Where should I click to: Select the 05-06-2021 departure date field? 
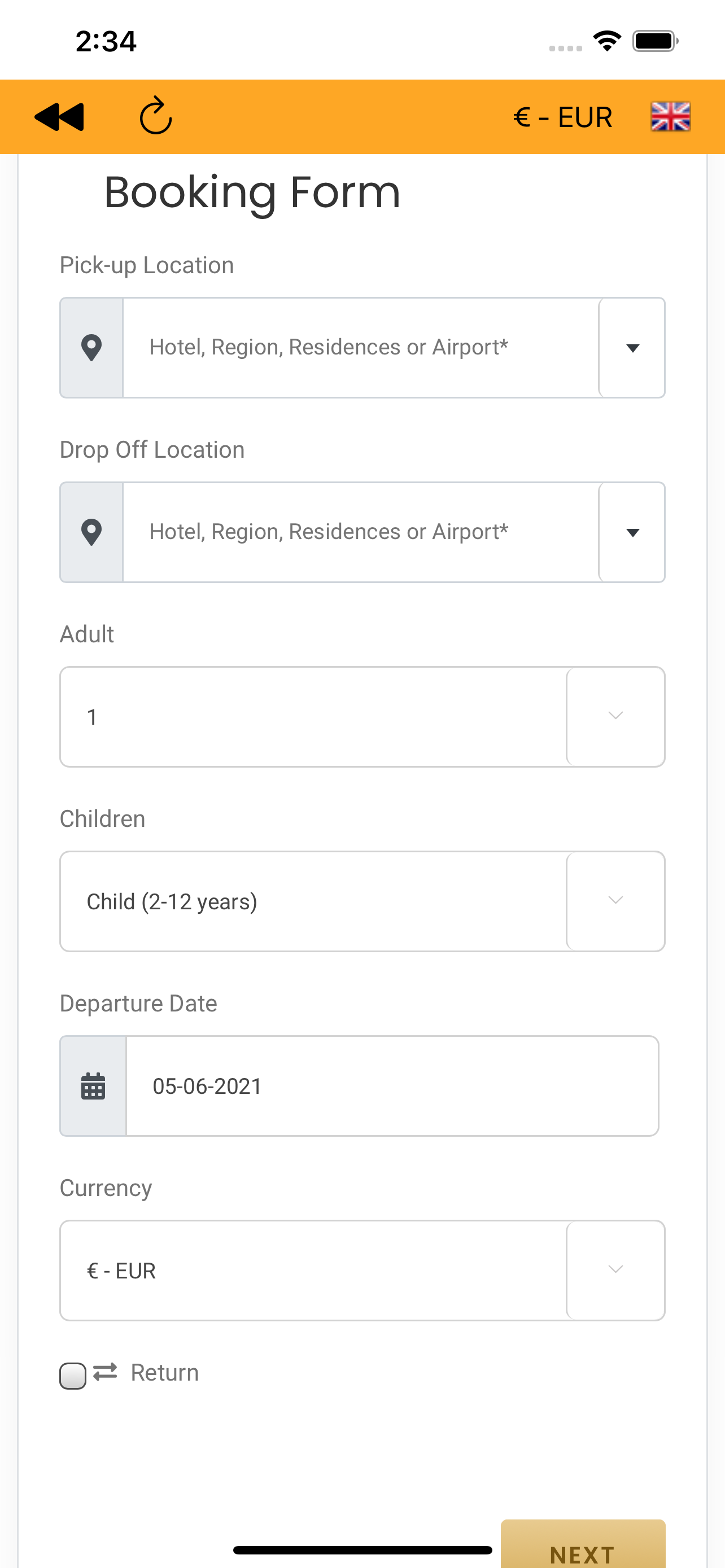click(392, 1086)
